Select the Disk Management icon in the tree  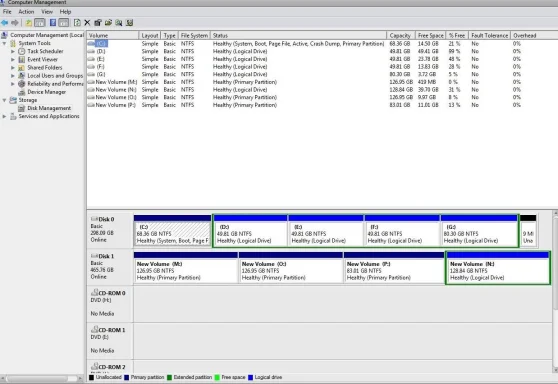(22, 108)
